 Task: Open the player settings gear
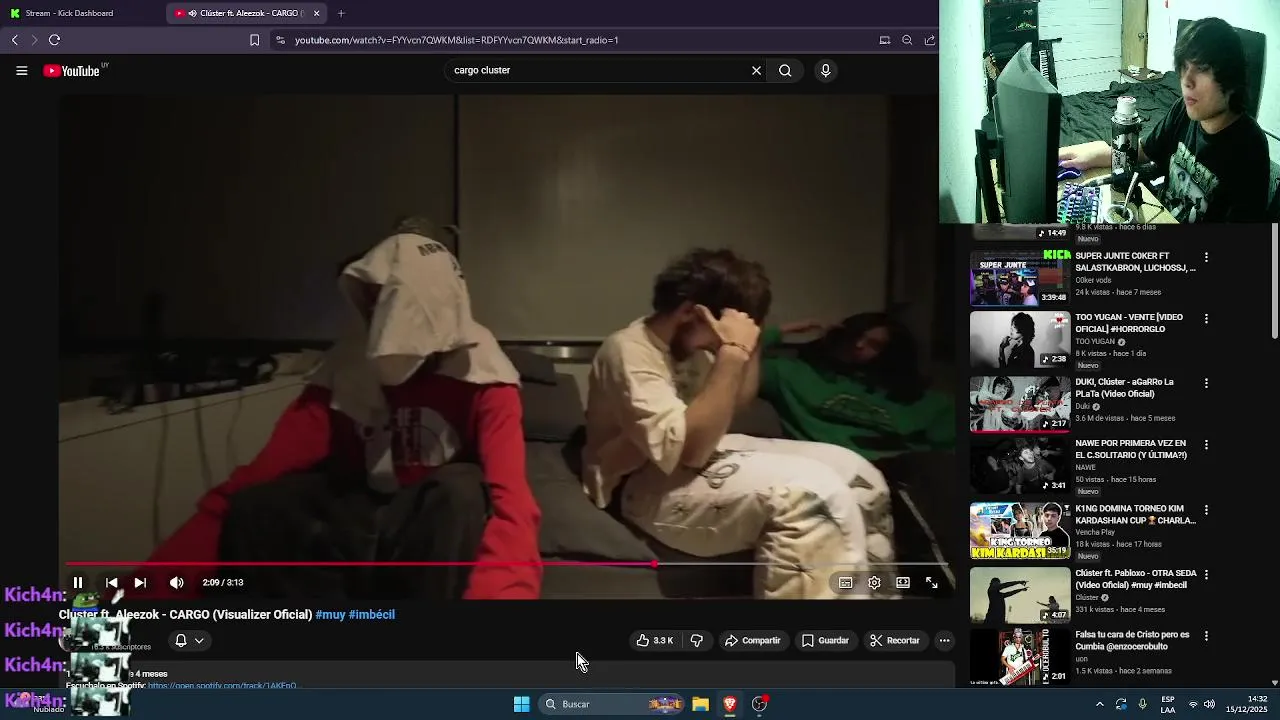[874, 582]
